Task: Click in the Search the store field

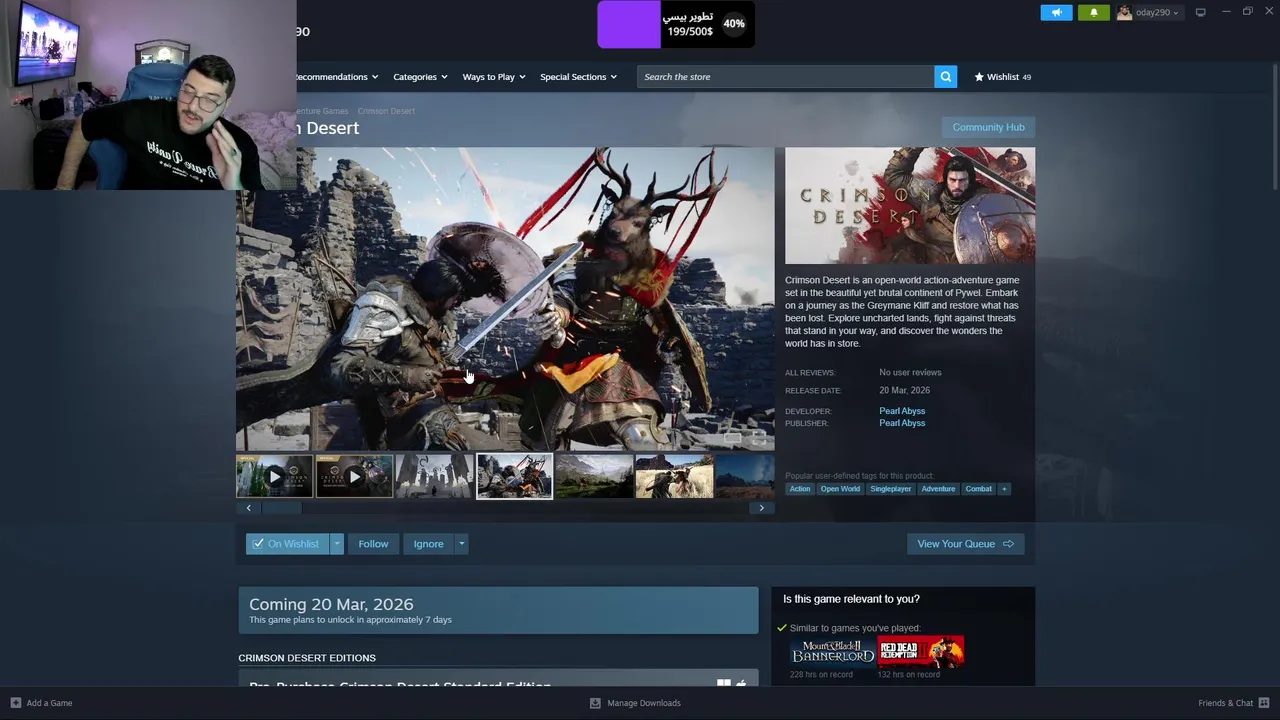Action: (x=786, y=77)
